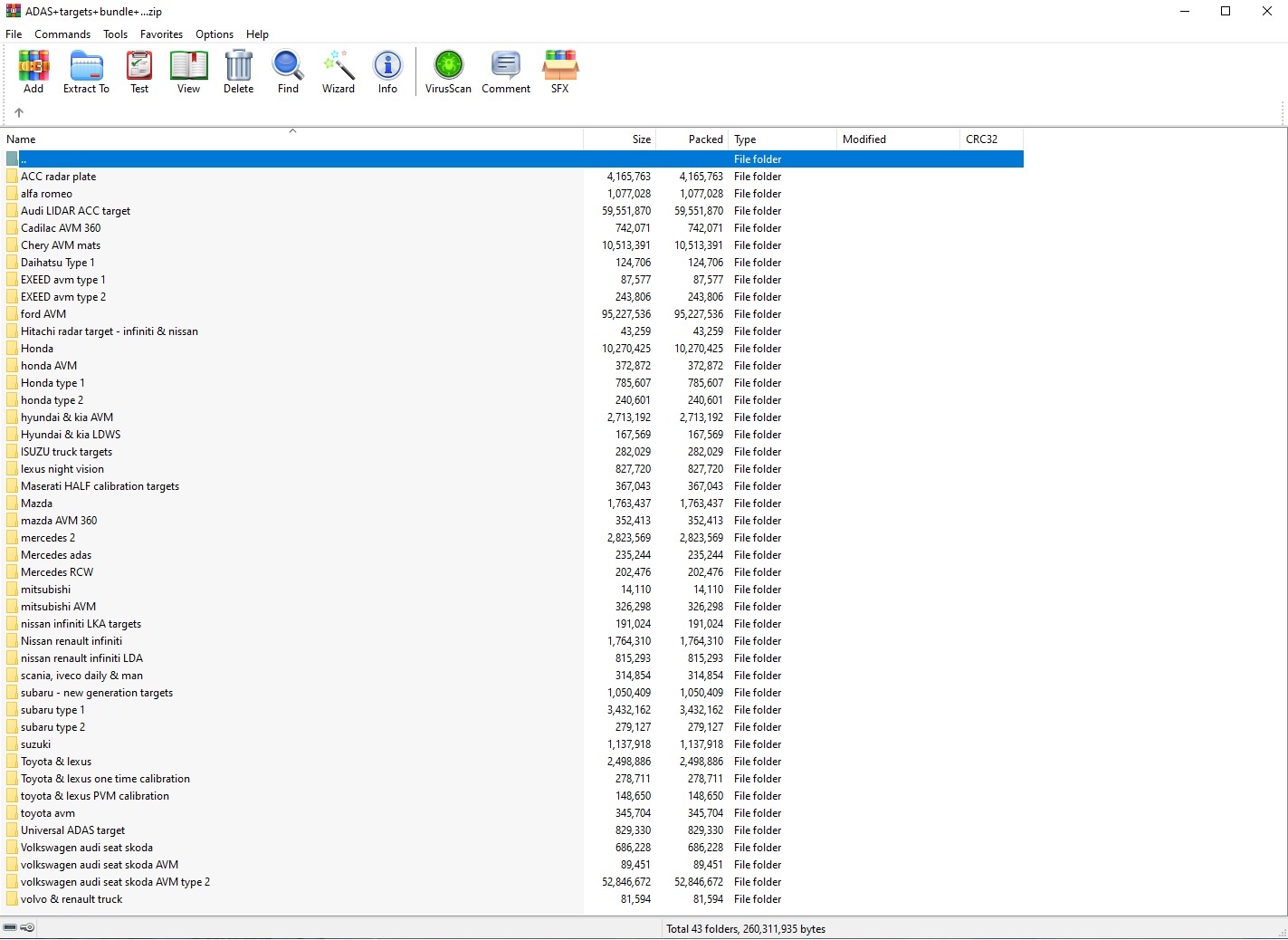Select the volvo & renault truck folder icon
The width and height of the screenshot is (1288, 940).
tap(12, 899)
